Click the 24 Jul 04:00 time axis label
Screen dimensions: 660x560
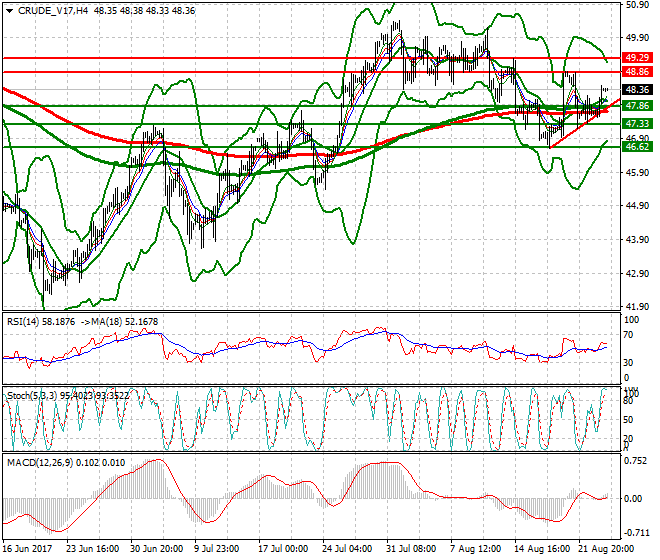click(347, 549)
